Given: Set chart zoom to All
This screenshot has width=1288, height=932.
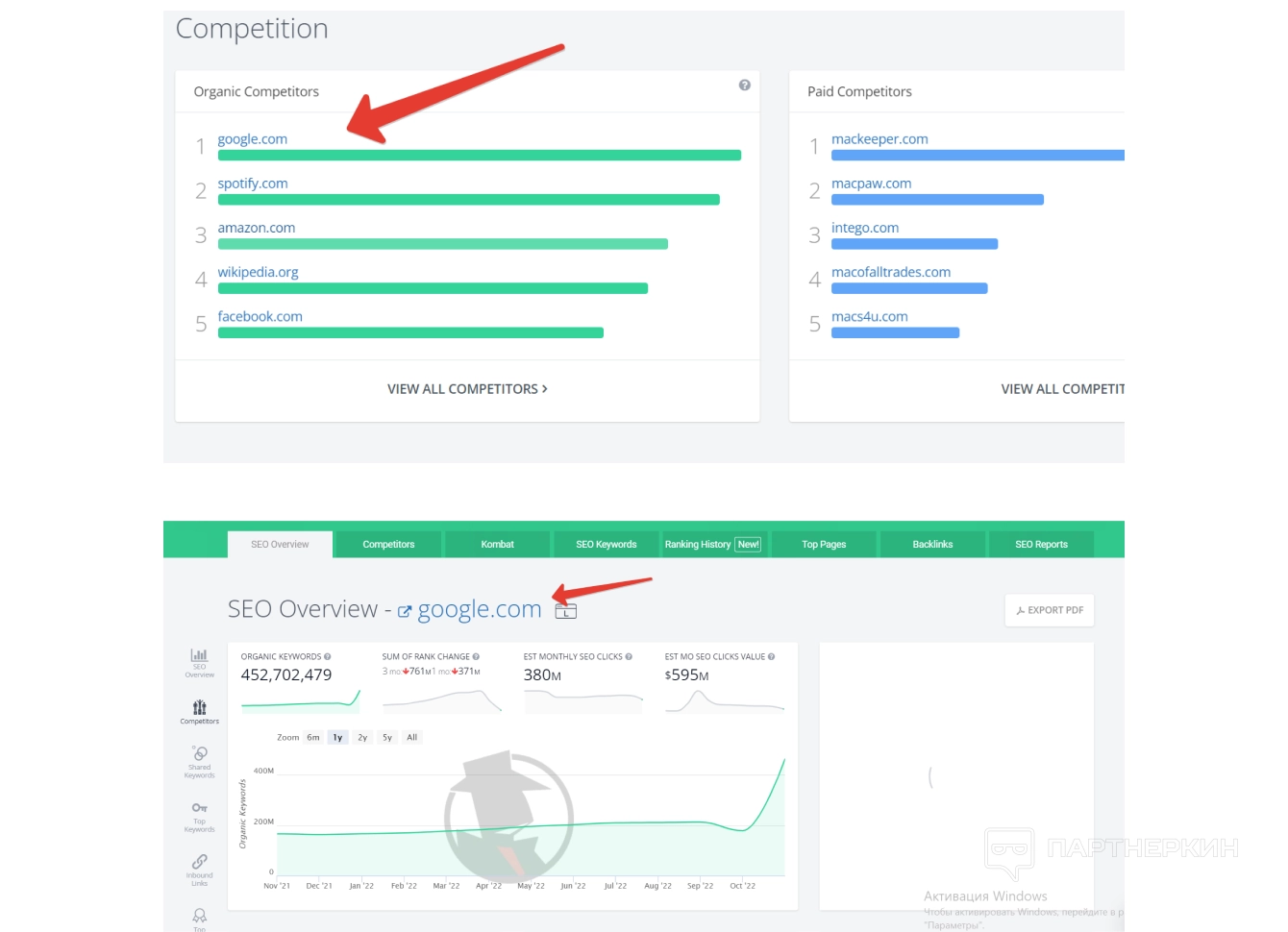Looking at the screenshot, I should [x=412, y=738].
